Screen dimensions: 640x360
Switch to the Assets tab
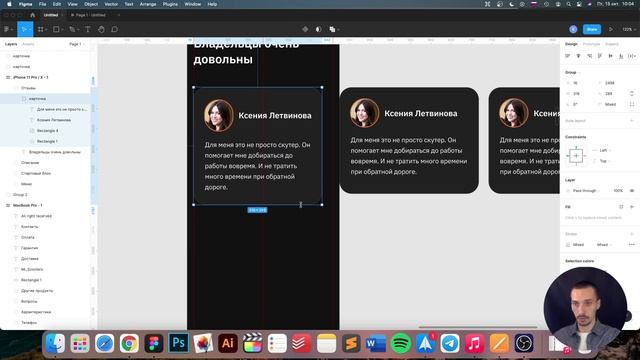coord(28,44)
